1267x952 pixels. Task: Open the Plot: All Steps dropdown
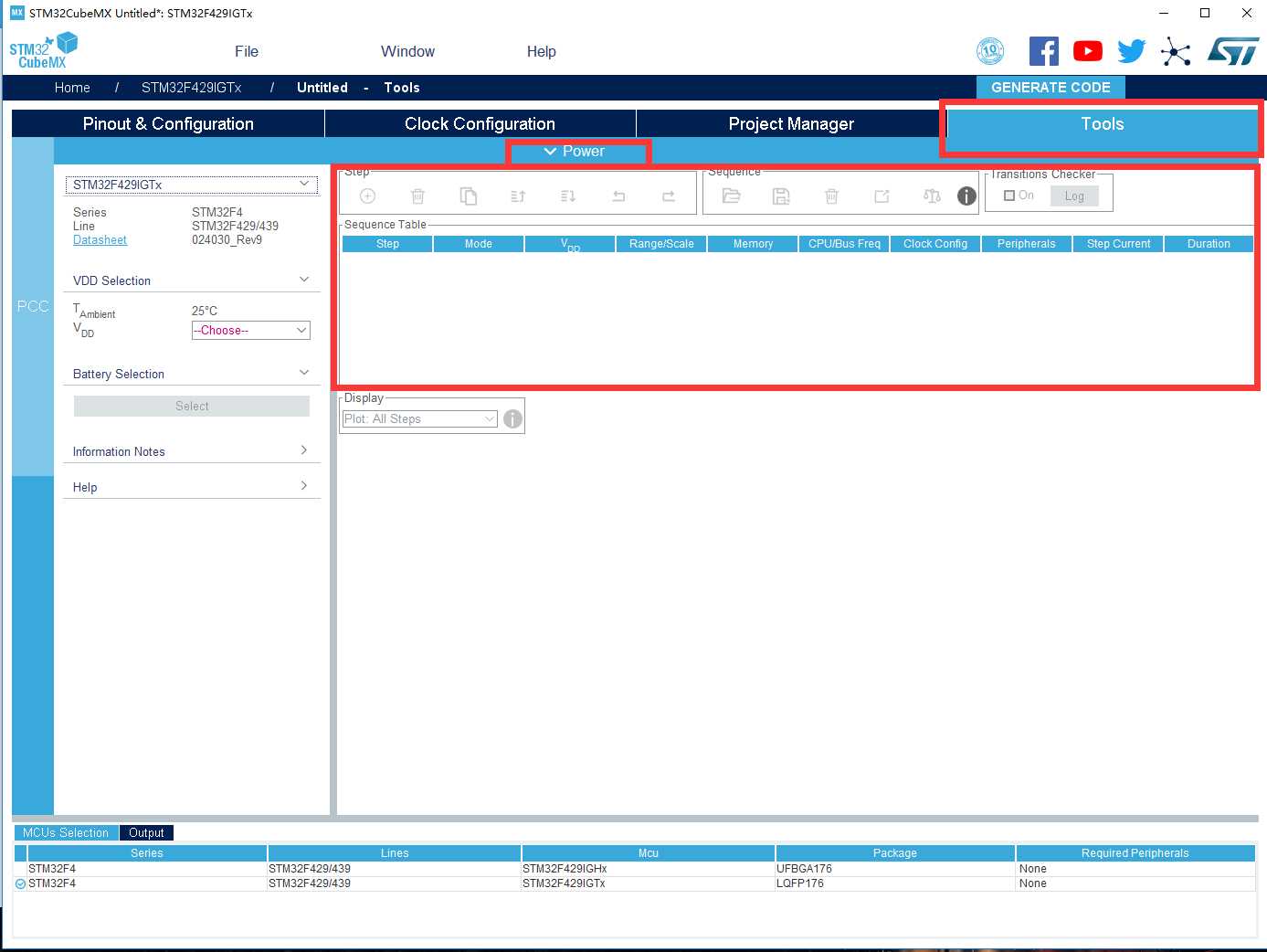[419, 418]
